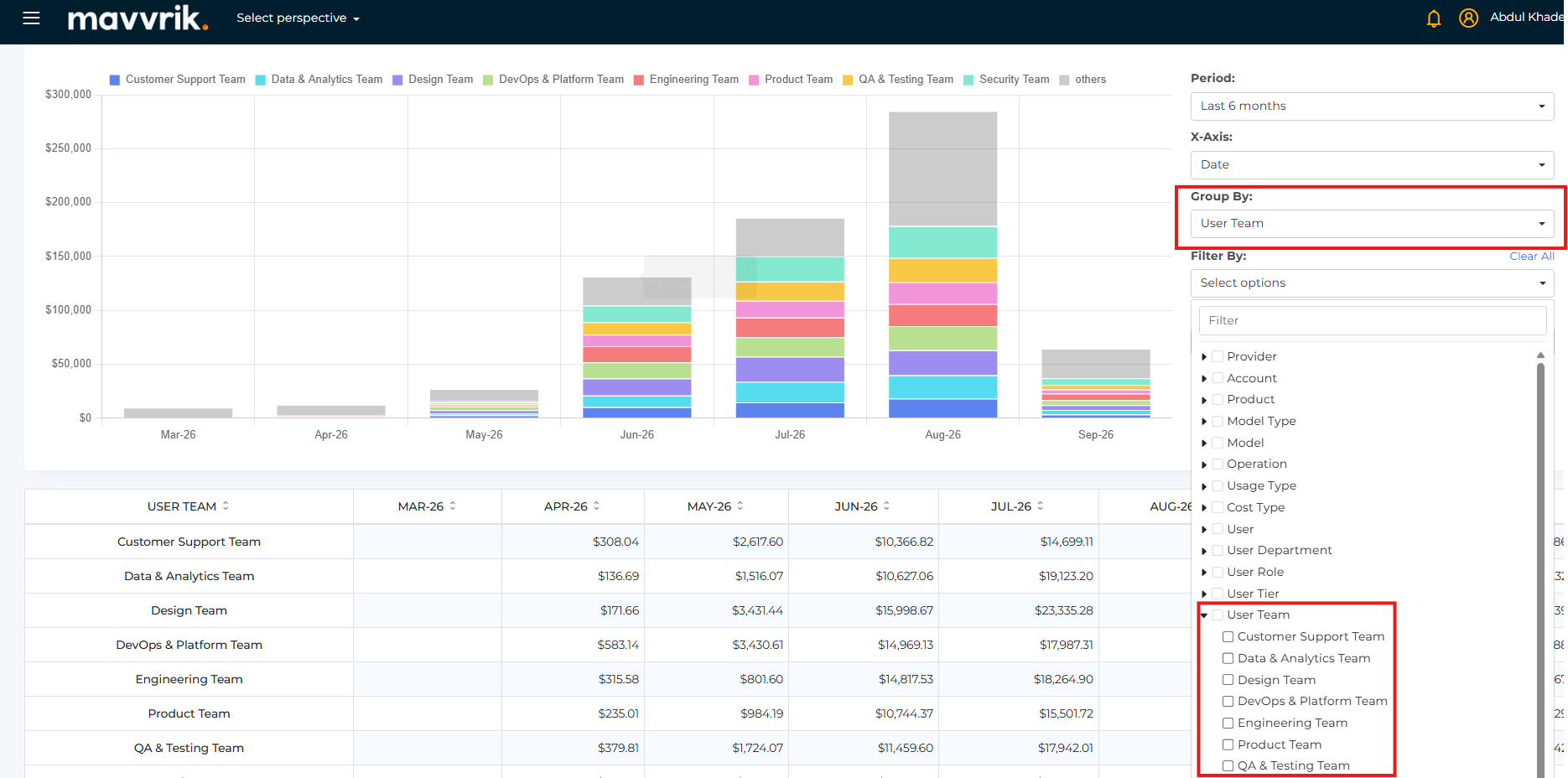Open the Period dropdown showing Last 6 months
1568x778 pixels.
(1372, 106)
